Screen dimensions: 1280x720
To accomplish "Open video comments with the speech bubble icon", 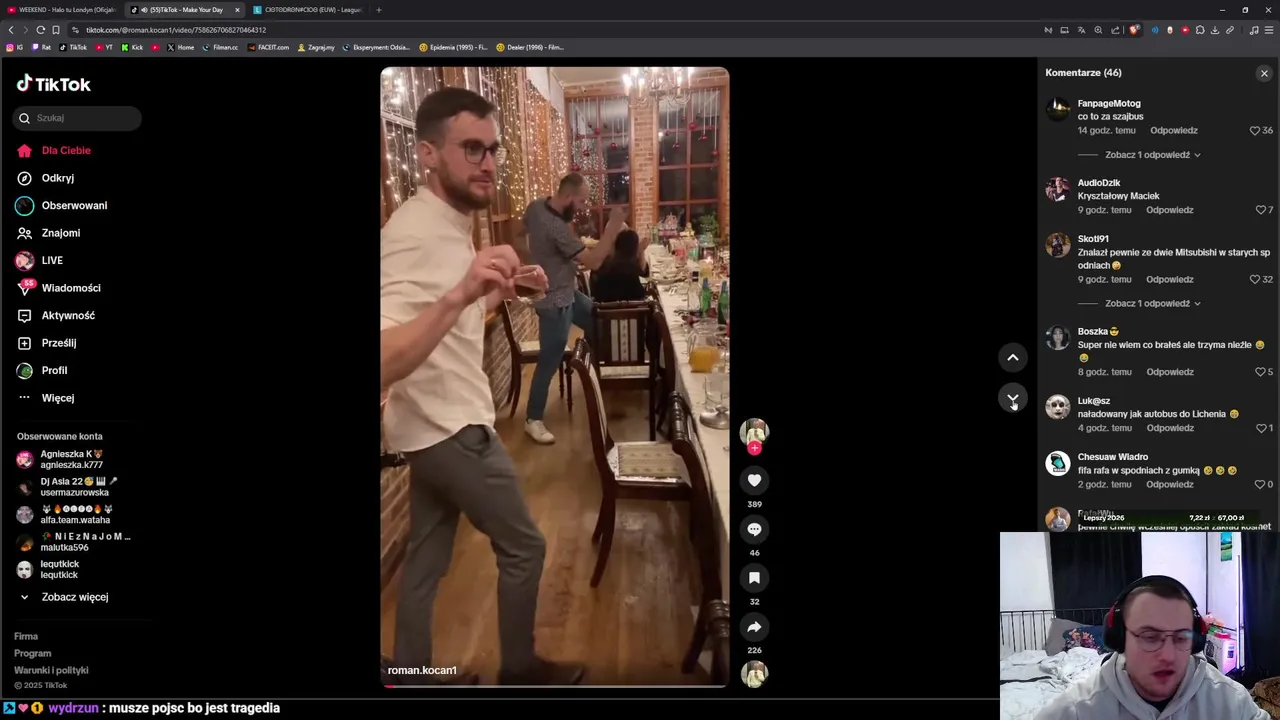I will tap(754, 529).
